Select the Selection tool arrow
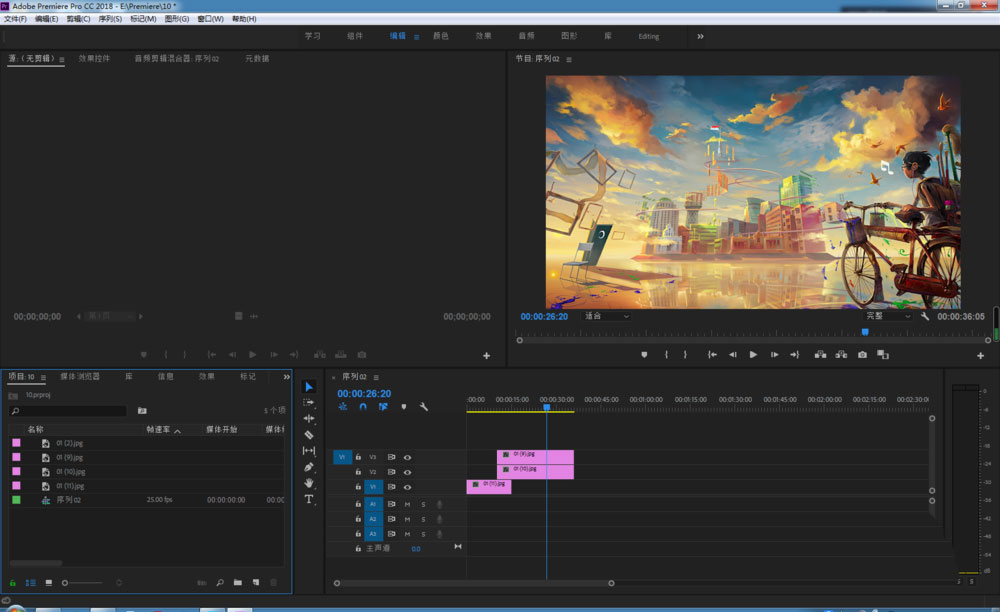Viewport: 1000px width, 612px height. point(309,387)
